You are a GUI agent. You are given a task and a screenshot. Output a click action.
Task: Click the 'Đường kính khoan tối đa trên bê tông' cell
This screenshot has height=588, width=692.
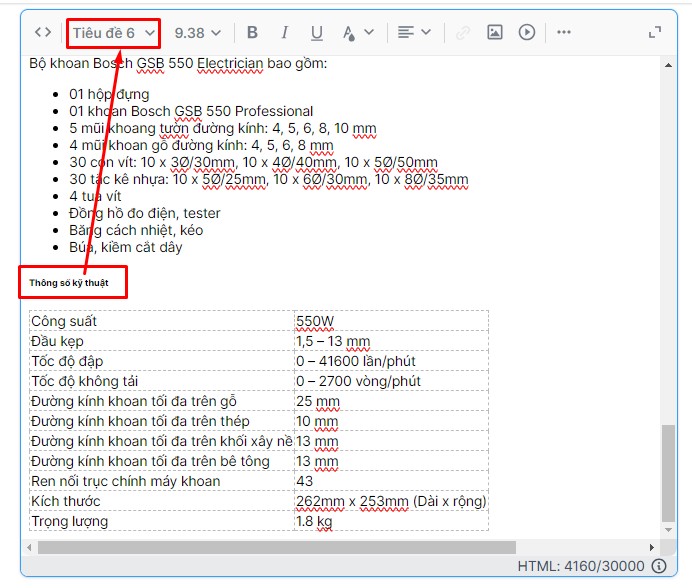click(x=162, y=461)
